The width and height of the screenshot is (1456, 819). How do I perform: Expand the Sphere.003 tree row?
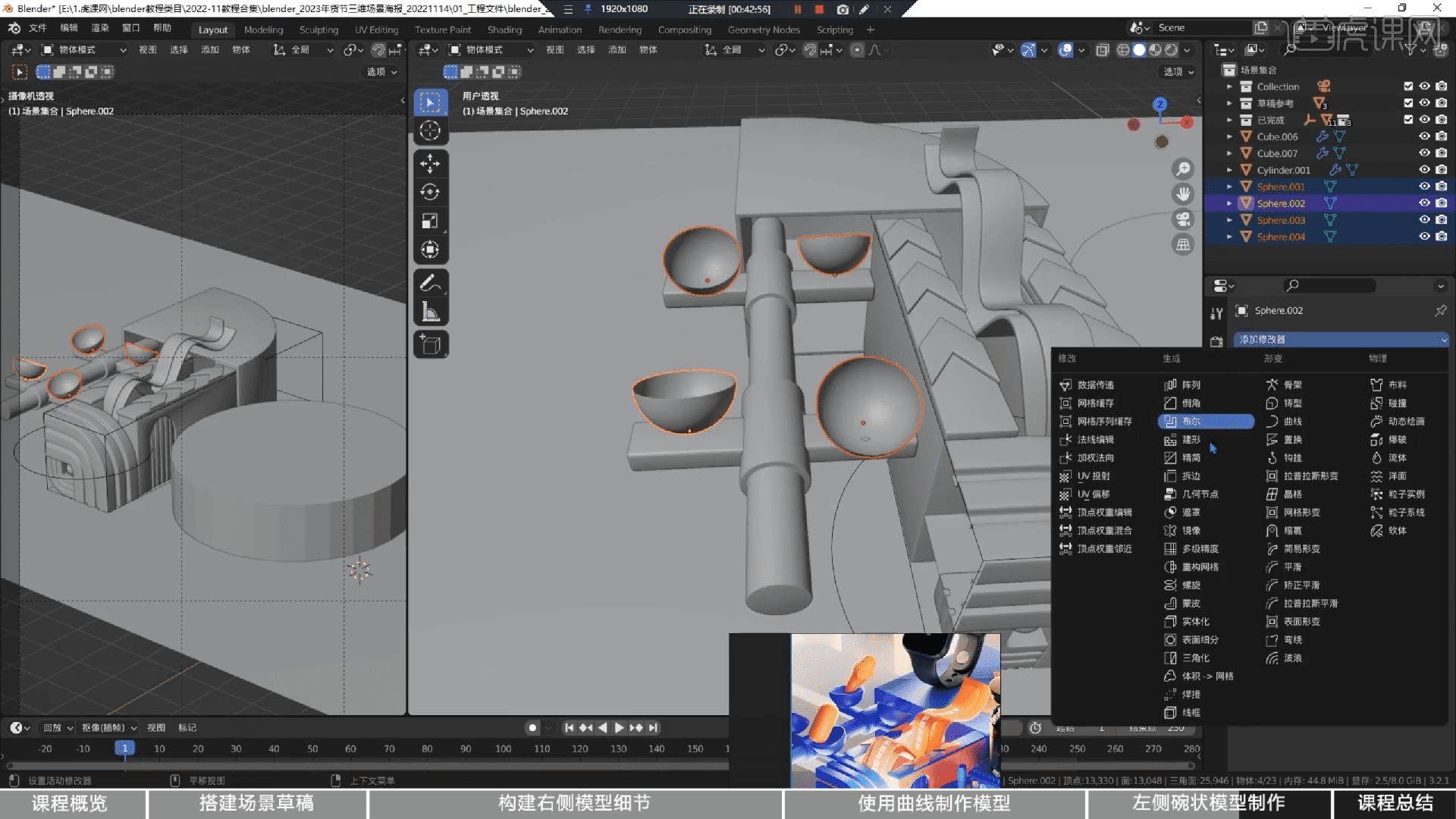click(x=1230, y=220)
